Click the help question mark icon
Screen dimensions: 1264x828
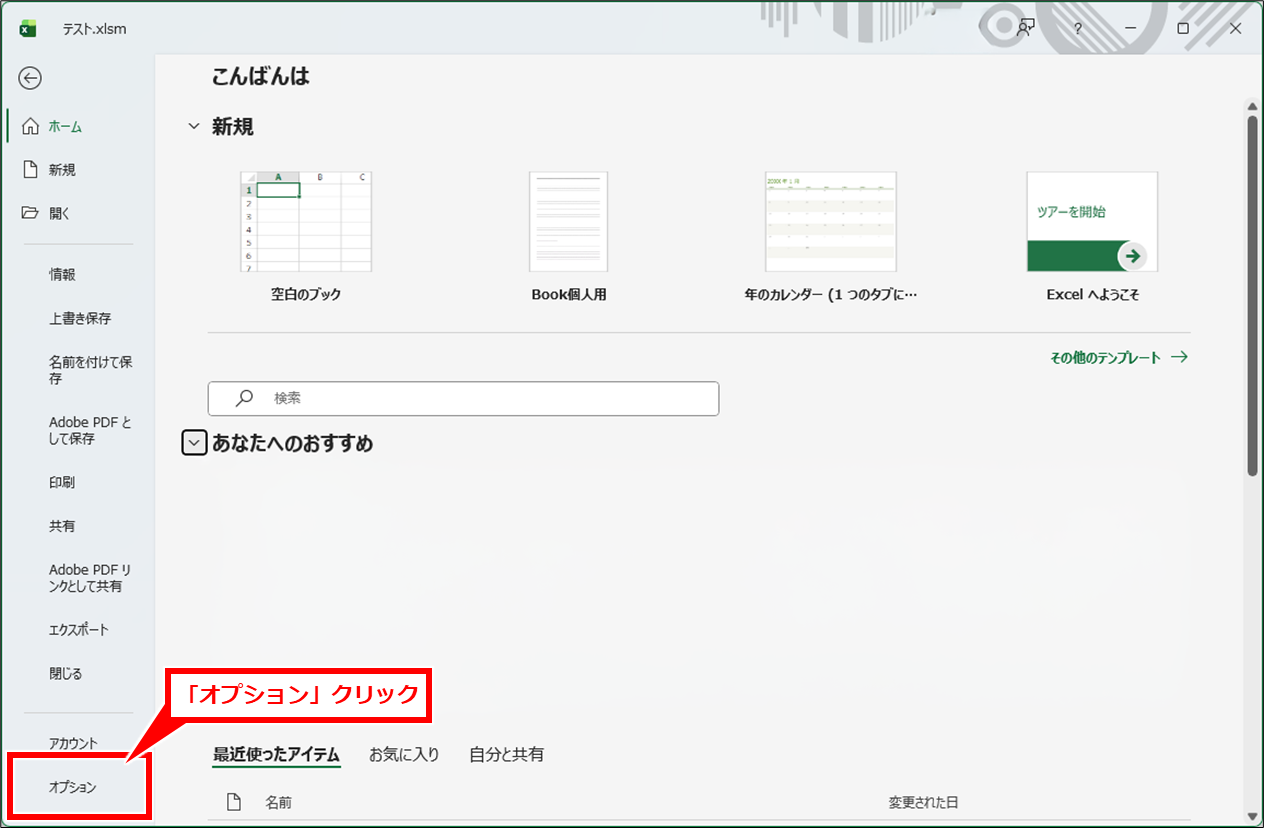pos(1078,29)
